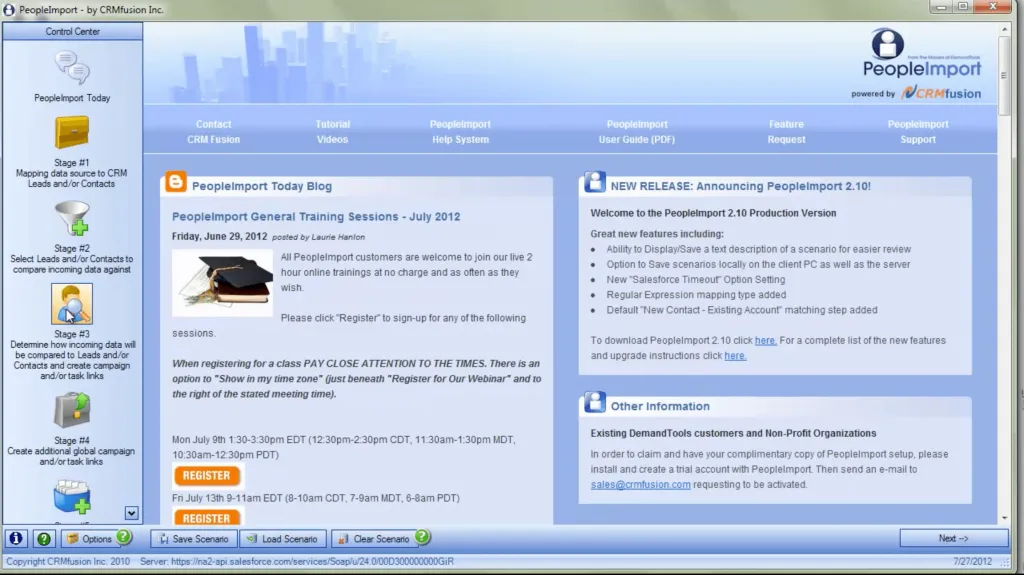
Task: Select the Stage #3 person search icon
Action: tap(72, 304)
